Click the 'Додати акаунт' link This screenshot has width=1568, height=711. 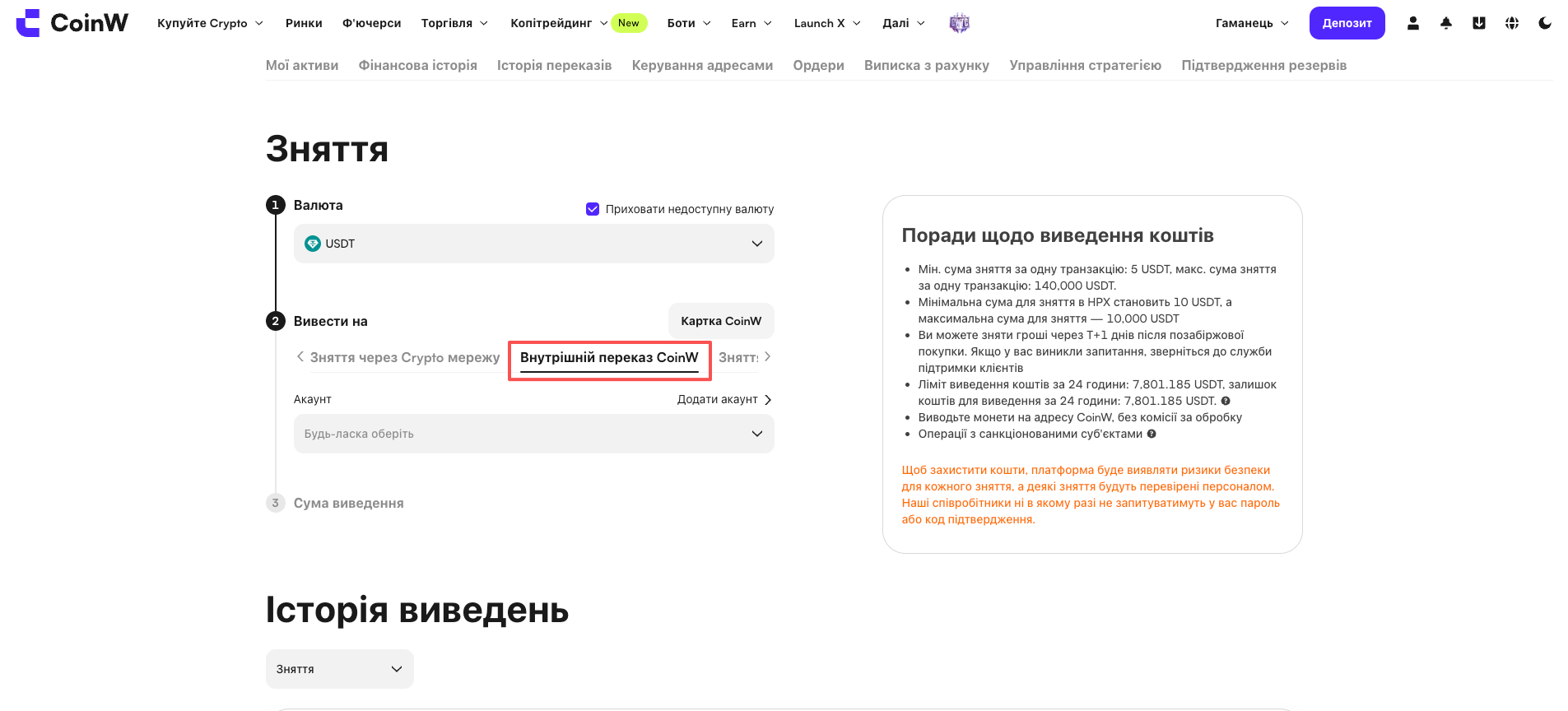[724, 399]
